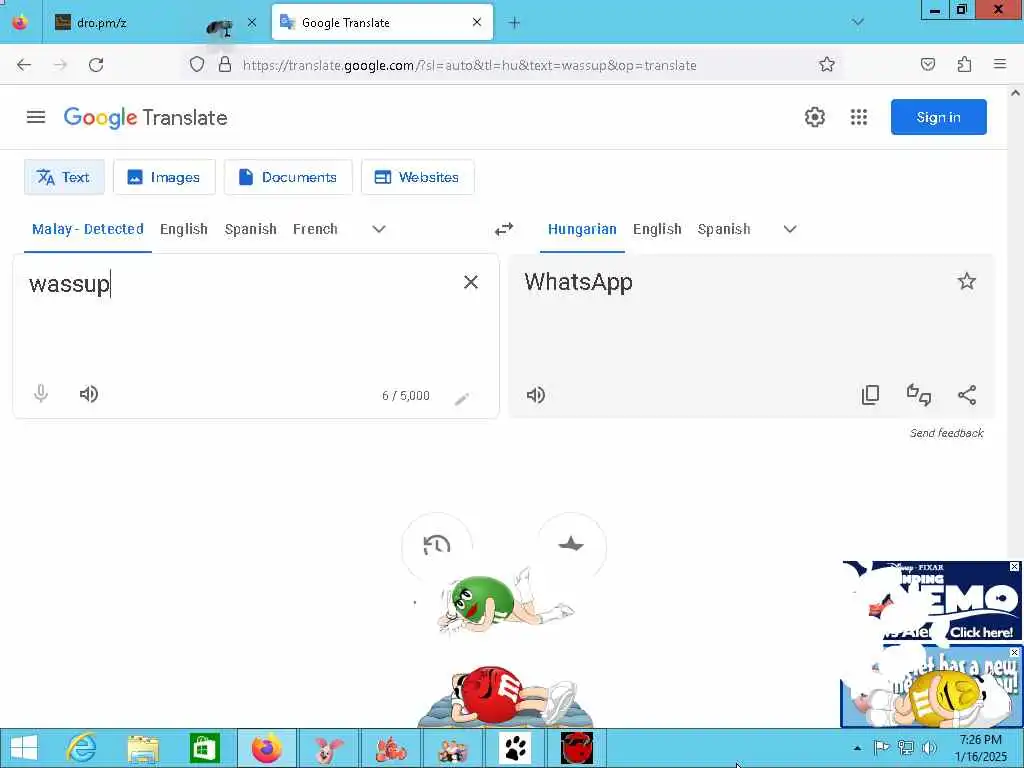Select the Websites translation mode
The width and height of the screenshot is (1024, 768).
[x=417, y=177]
